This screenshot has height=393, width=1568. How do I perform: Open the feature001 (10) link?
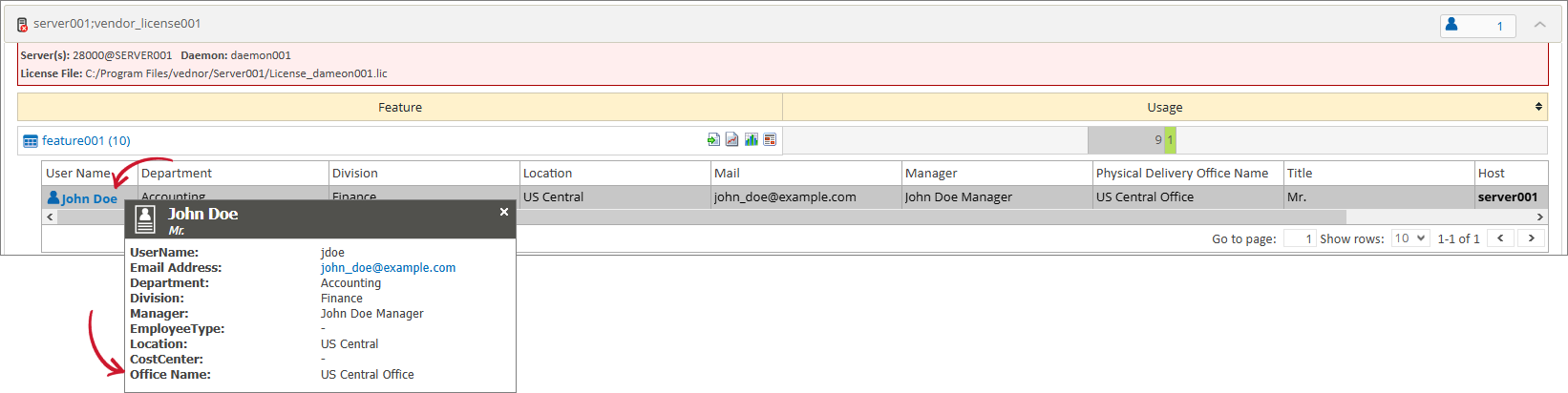[86, 141]
